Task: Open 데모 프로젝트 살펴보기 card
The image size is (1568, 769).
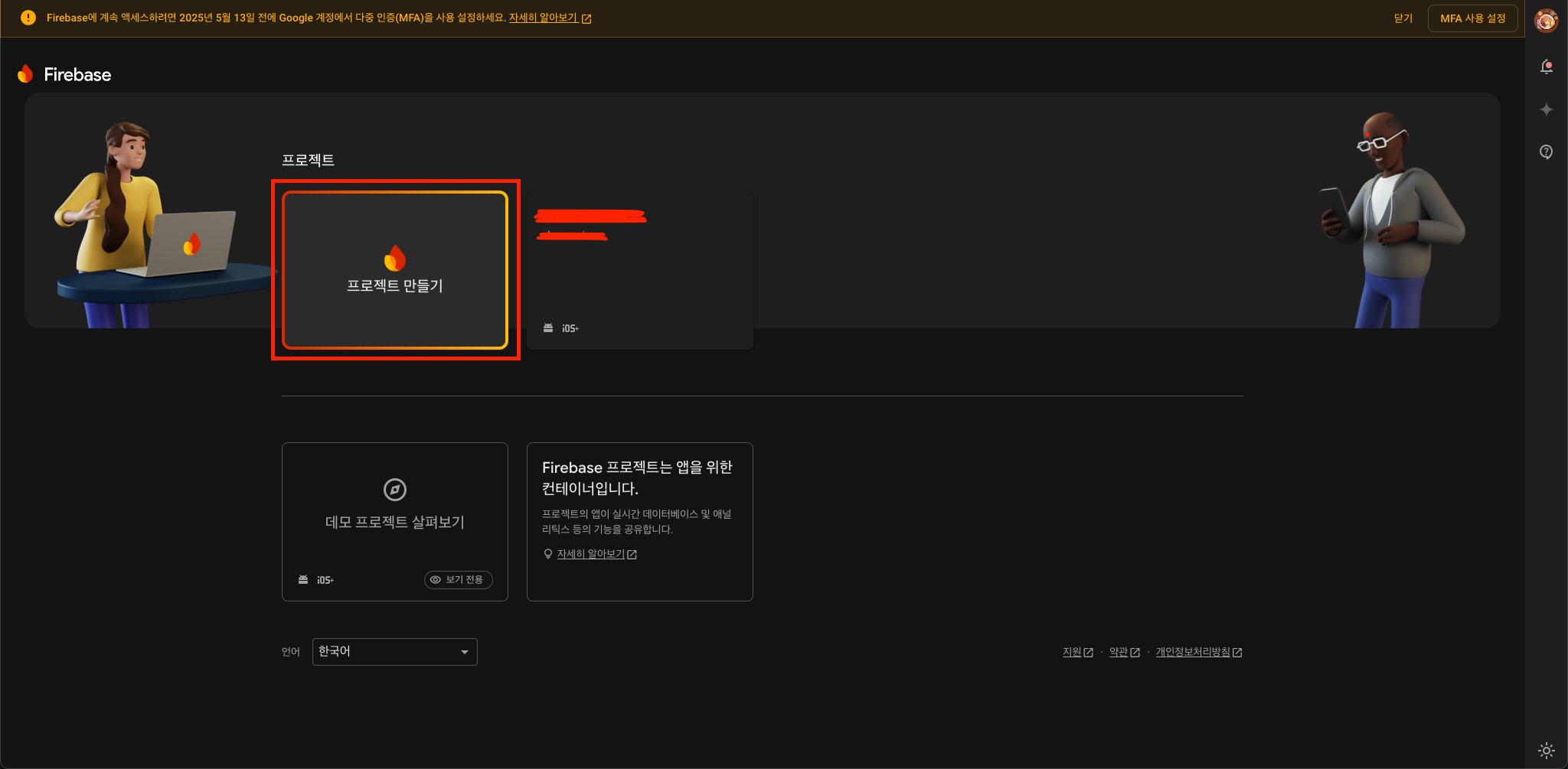Action: pos(395,522)
